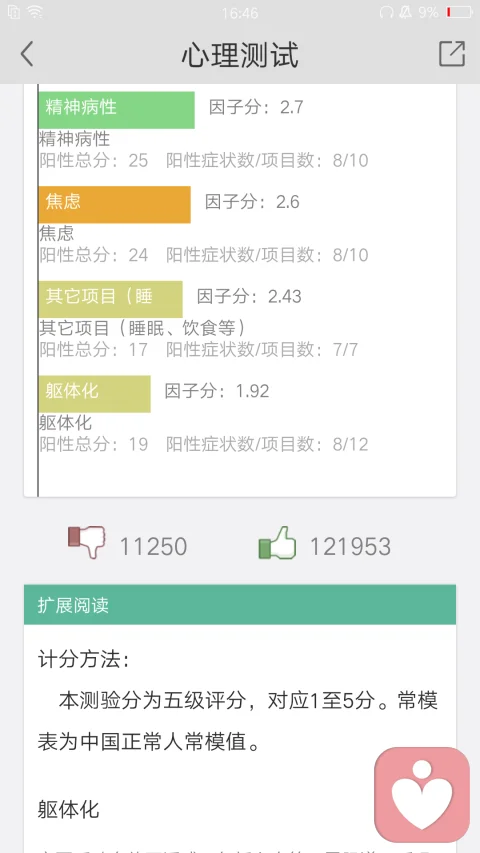Select the 躯体化 yellow bar
This screenshot has width=480, height=853.
(95, 394)
